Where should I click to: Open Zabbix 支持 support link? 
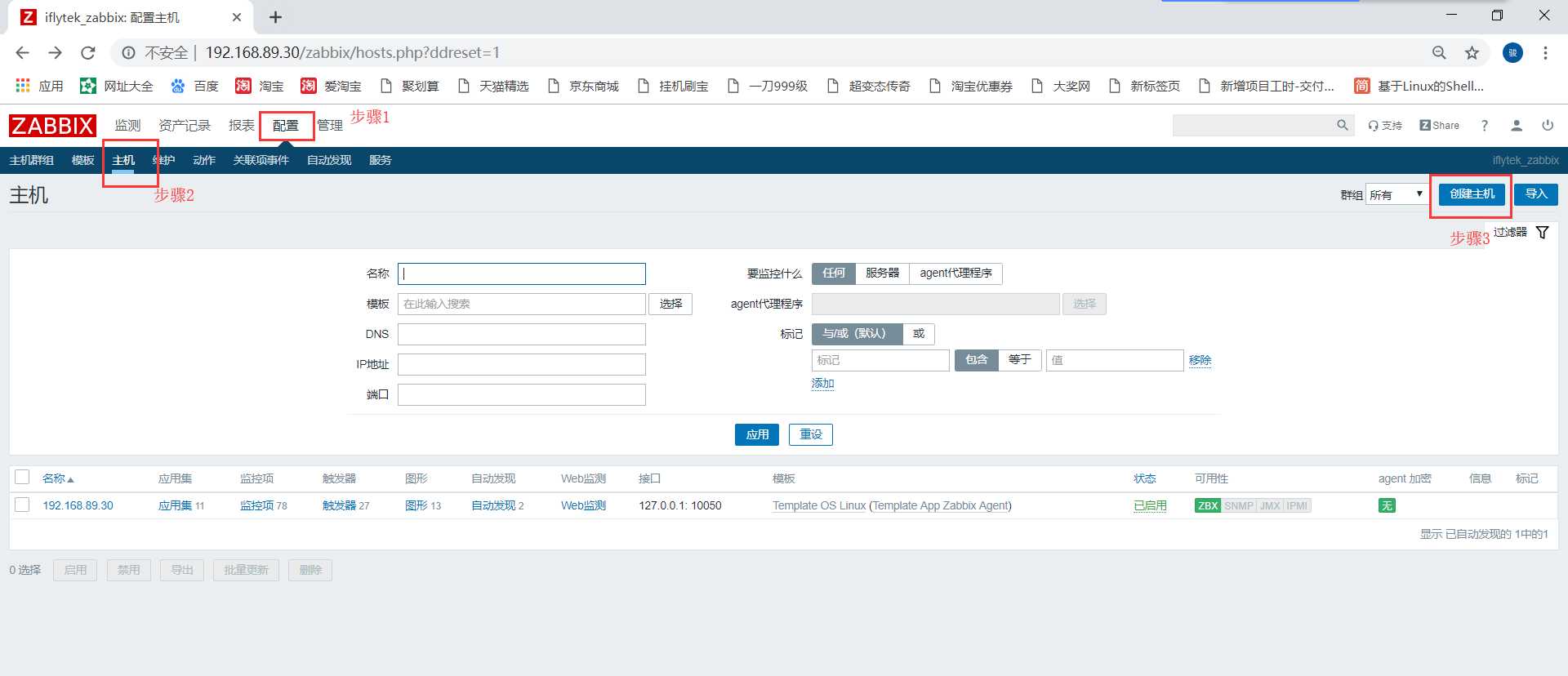coord(1385,126)
